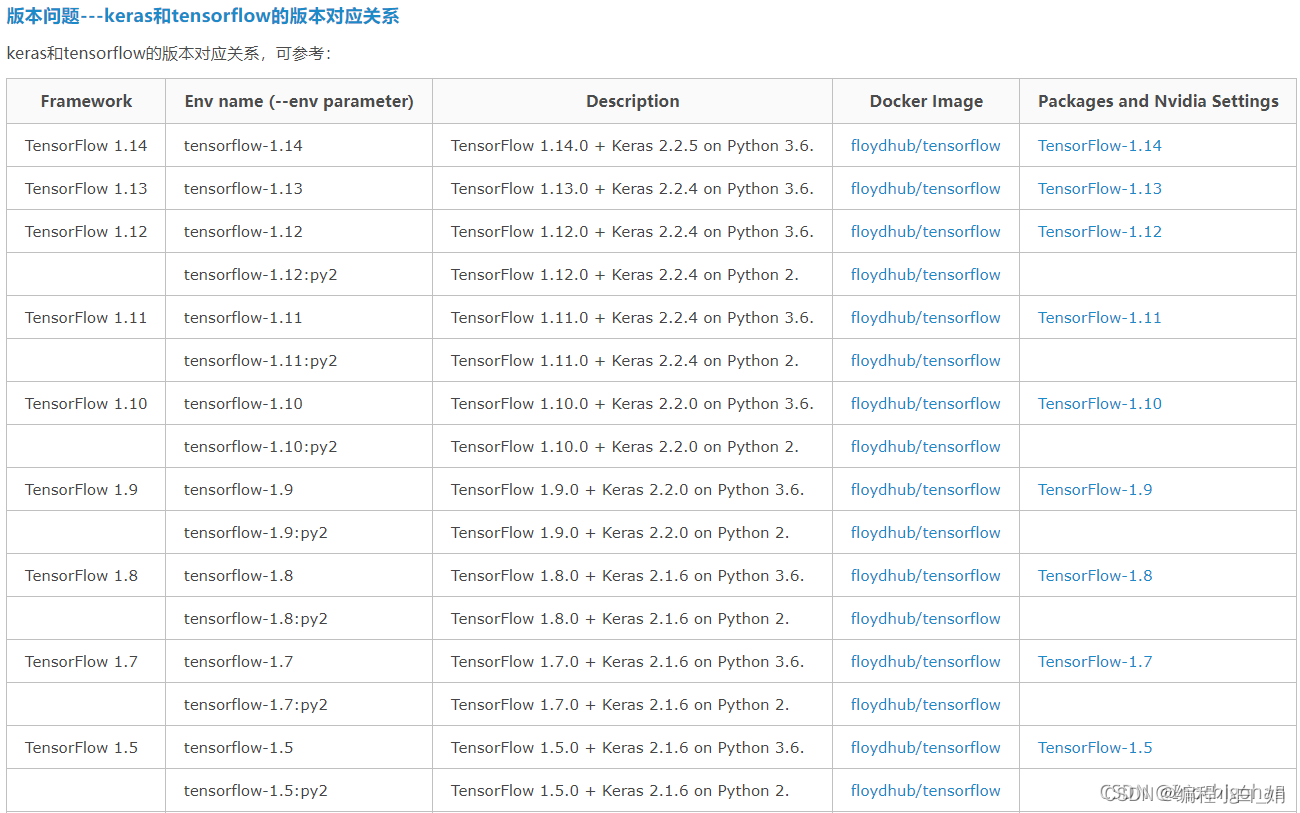Open floydhub/tensorflow link in the tensorflow-1.13 row
This screenshot has height=813, width=1300.
pos(925,189)
